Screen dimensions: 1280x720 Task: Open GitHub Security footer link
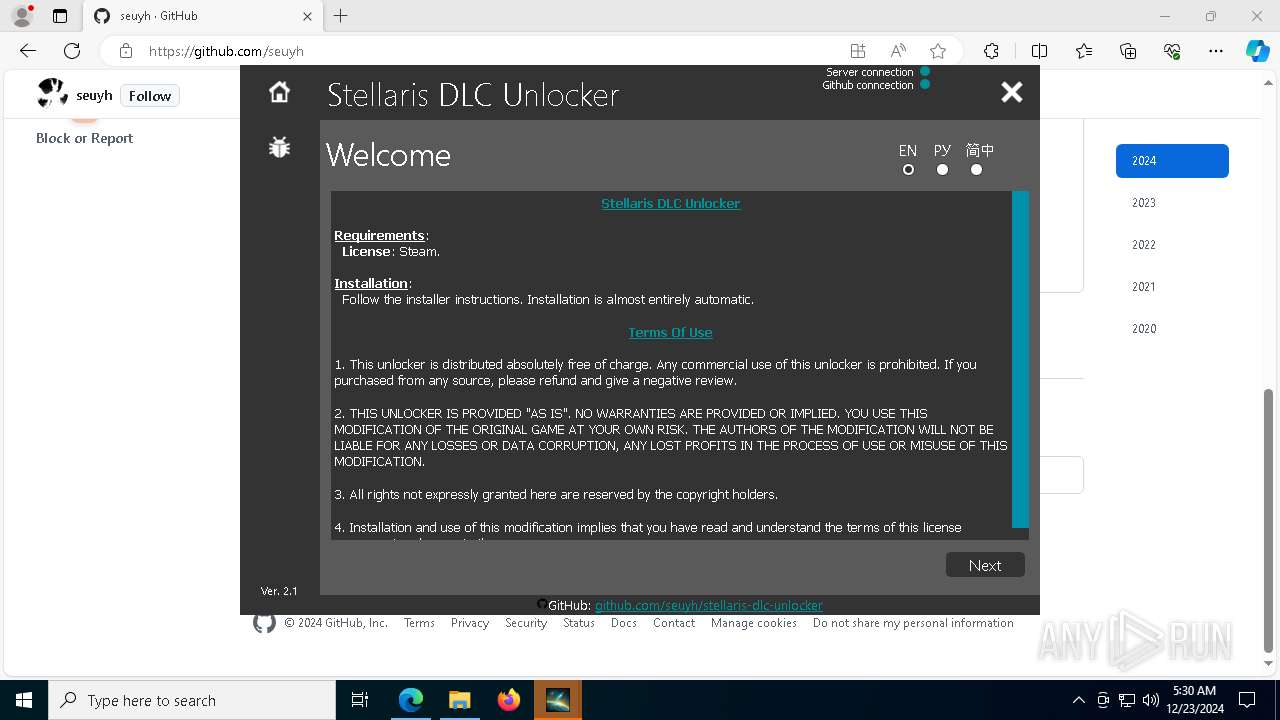point(526,623)
